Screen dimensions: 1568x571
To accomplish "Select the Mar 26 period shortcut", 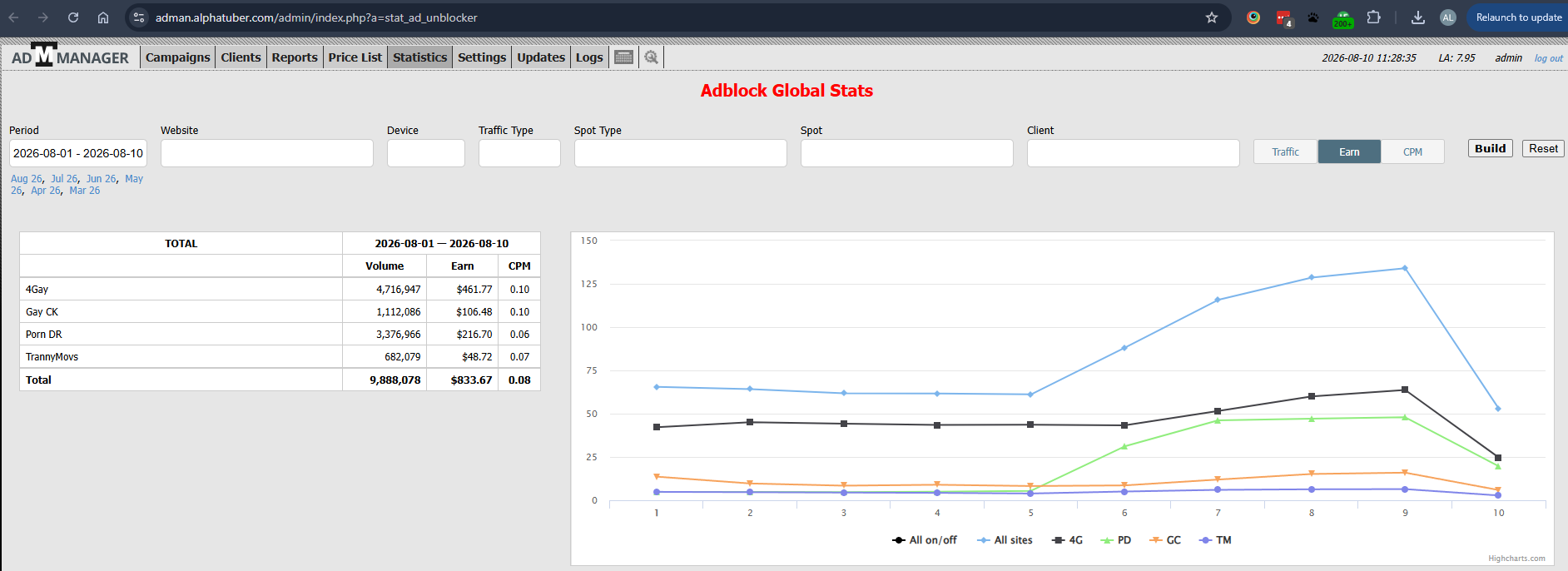I will 84,191.
